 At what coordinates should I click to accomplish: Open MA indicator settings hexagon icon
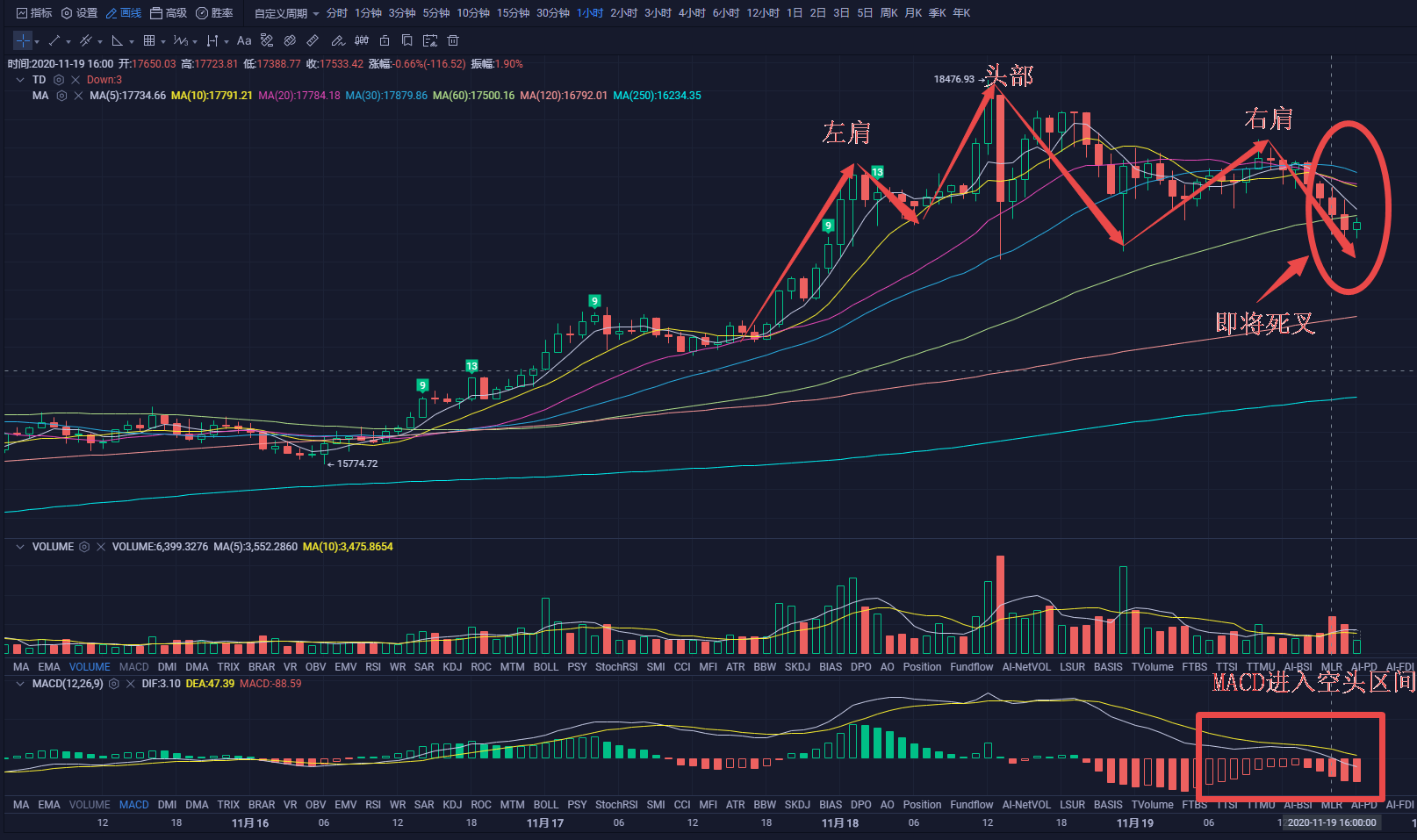click(61, 96)
